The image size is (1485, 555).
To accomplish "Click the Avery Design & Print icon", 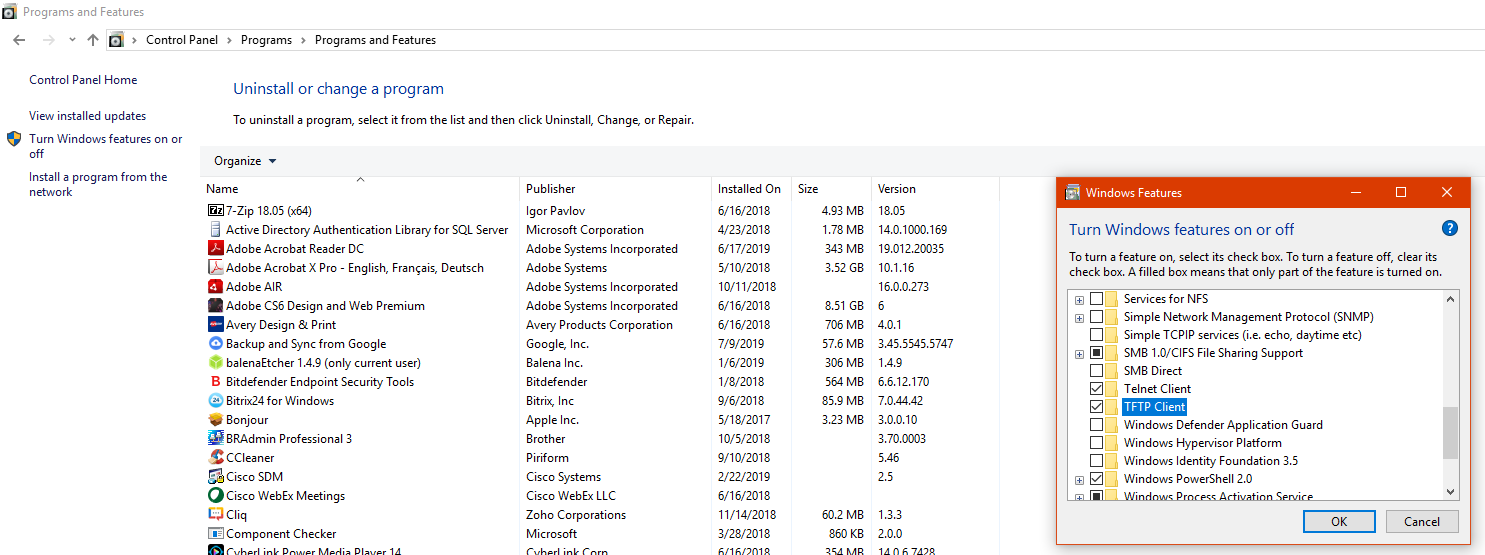I will [x=215, y=325].
